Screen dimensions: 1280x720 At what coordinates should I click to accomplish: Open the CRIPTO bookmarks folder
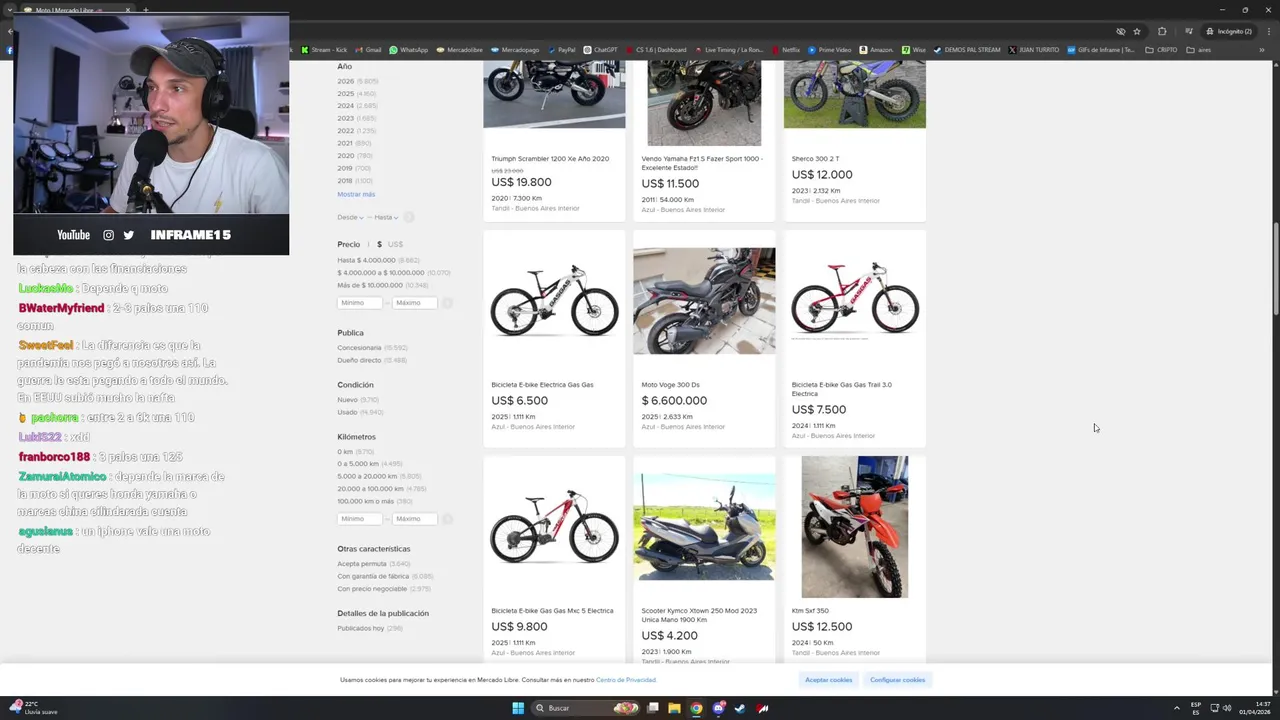[x=1161, y=50]
